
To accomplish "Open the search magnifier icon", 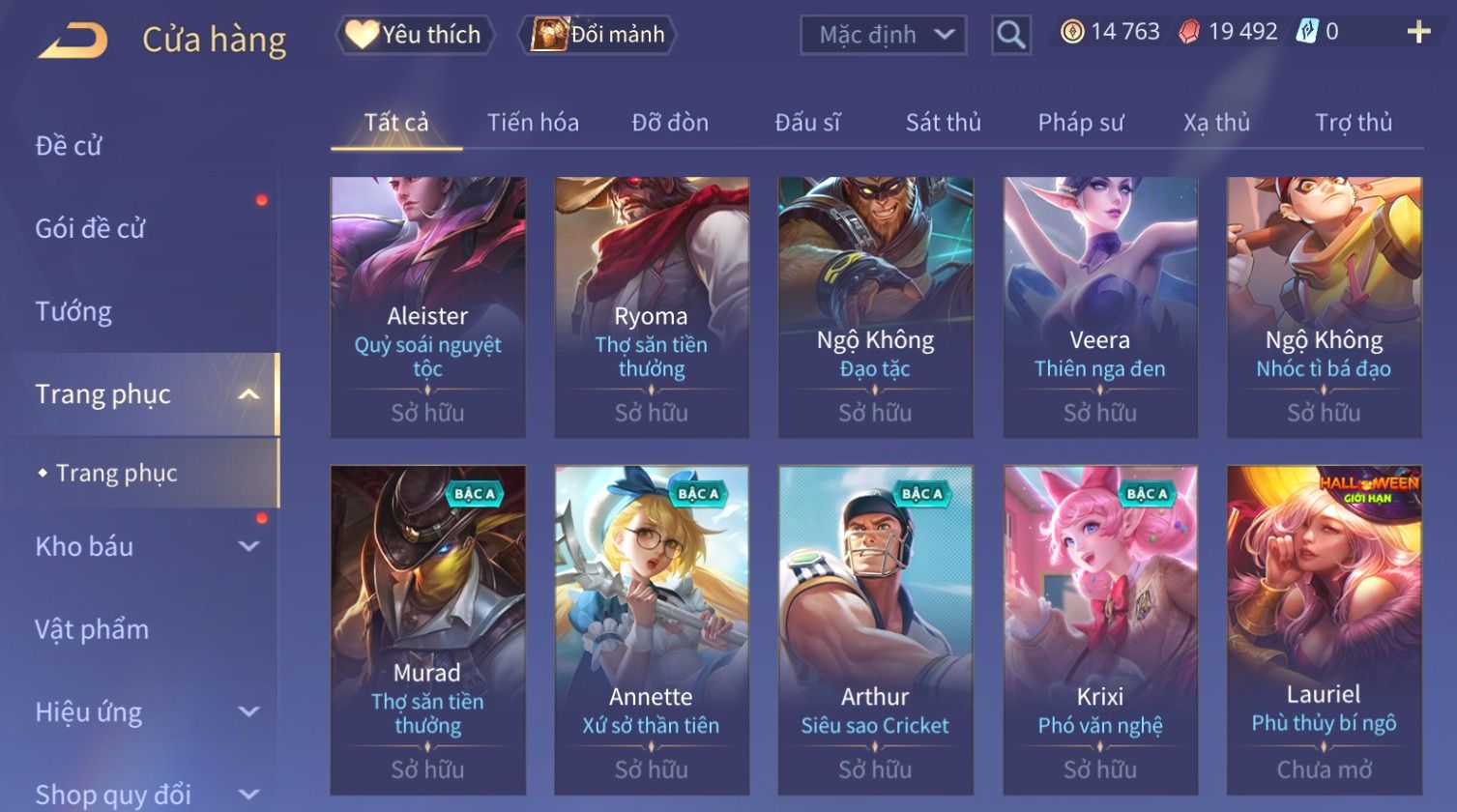I will pos(1010,35).
